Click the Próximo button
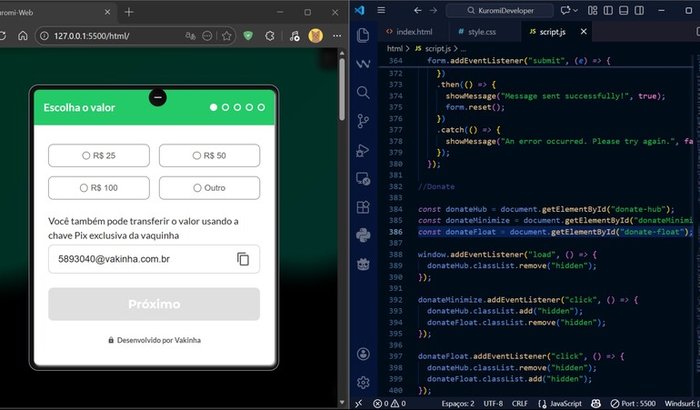This screenshot has width=700, height=410. coord(154,304)
